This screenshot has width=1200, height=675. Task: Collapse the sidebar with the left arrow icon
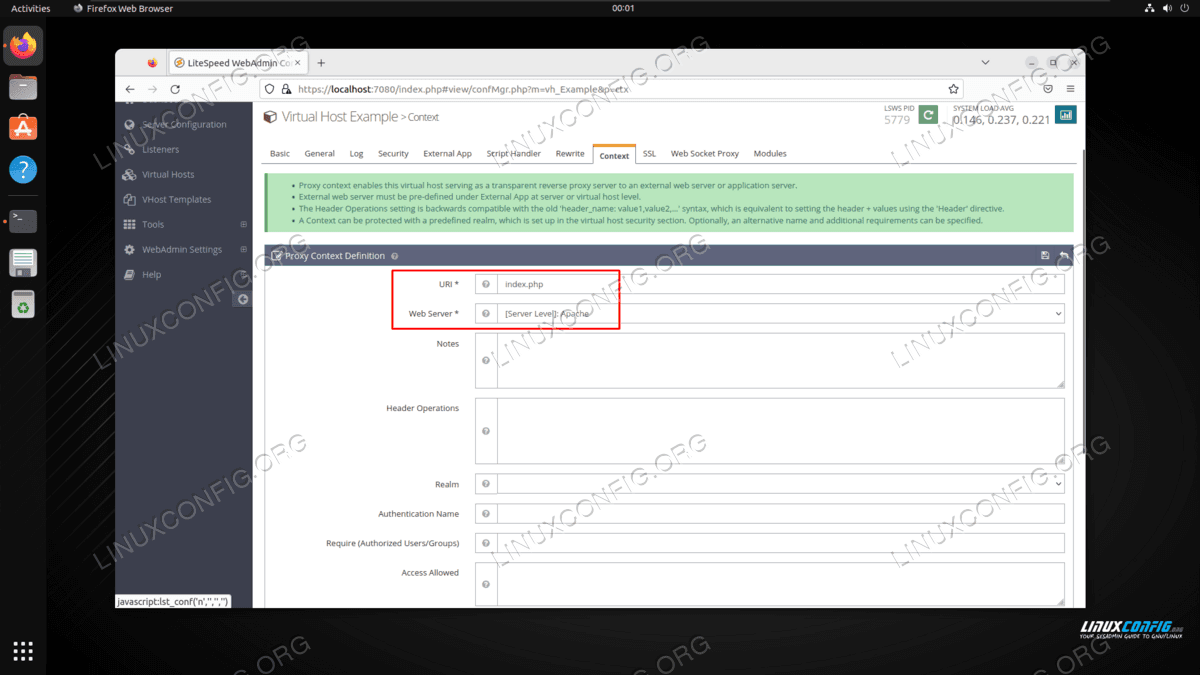click(x=243, y=299)
